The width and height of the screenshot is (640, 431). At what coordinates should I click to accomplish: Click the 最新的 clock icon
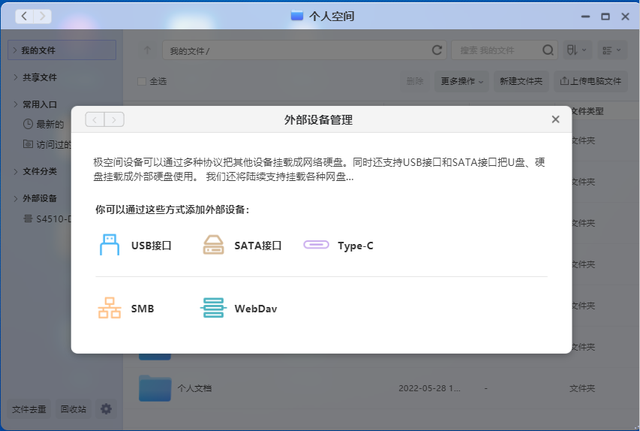point(28,124)
